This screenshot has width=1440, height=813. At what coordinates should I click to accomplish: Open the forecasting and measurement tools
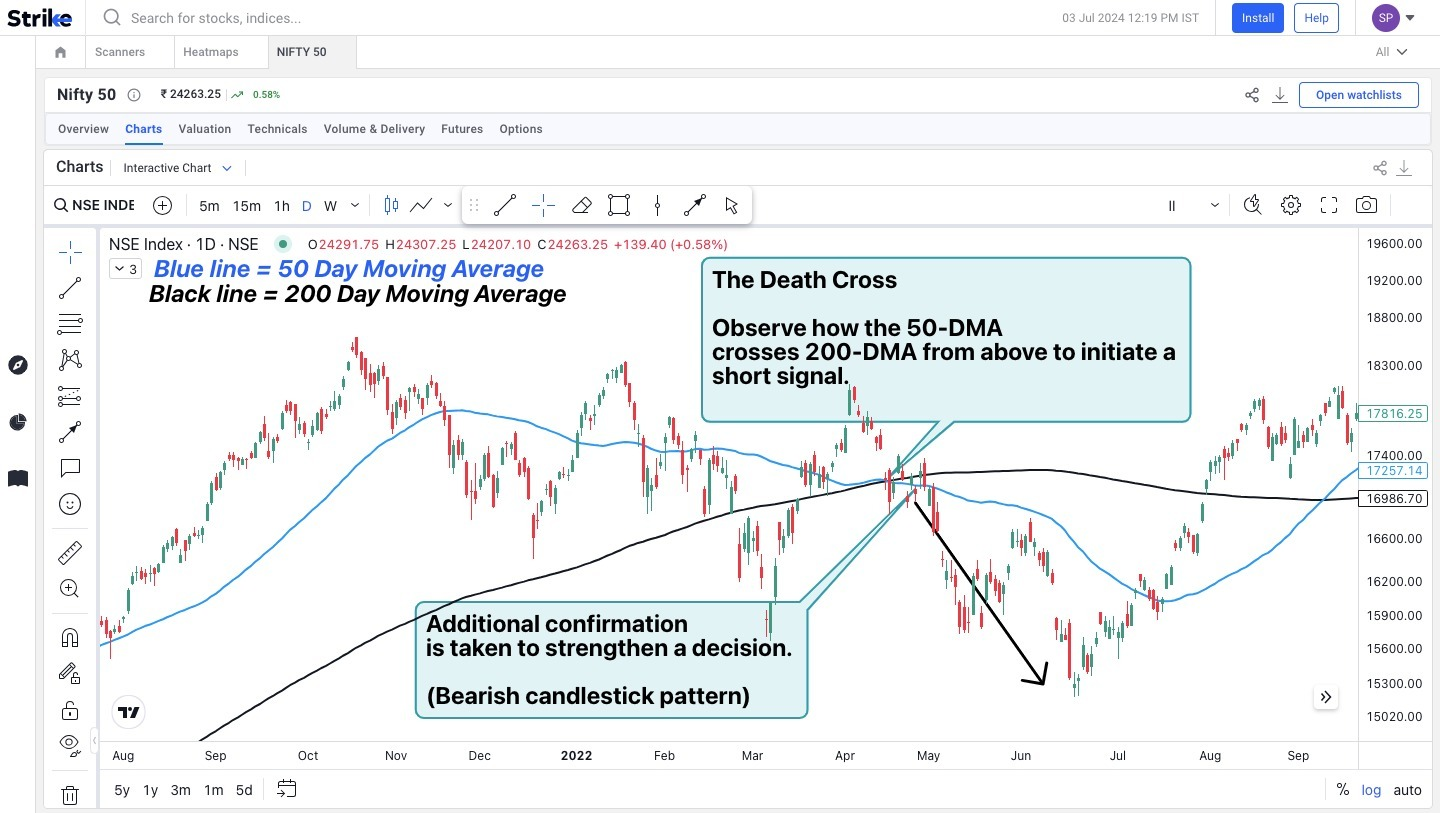click(x=70, y=396)
